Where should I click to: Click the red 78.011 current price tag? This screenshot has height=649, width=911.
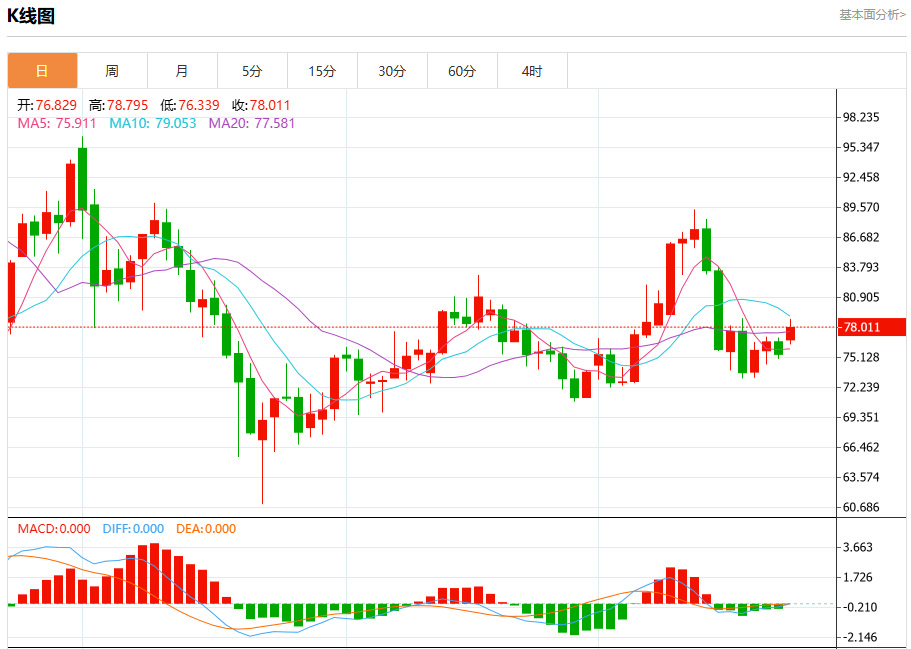[x=871, y=327]
